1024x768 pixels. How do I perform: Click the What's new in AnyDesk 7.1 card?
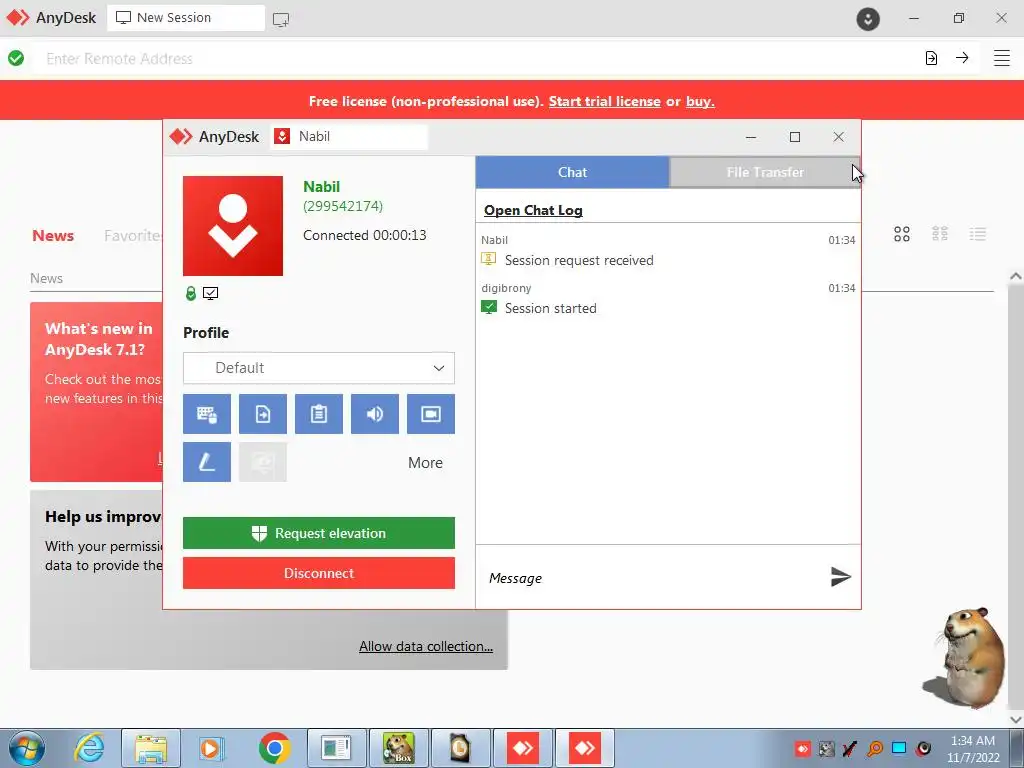click(97, 392)
